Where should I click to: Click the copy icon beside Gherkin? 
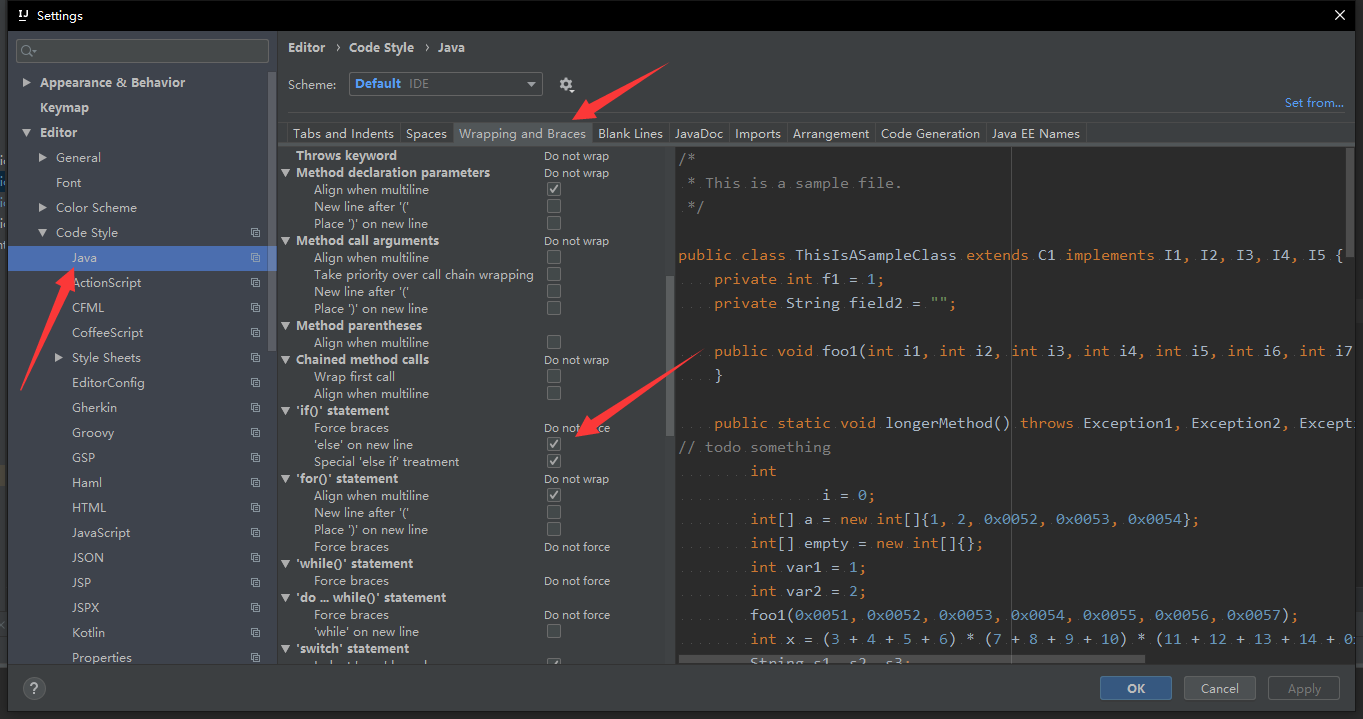pos(255,408)
